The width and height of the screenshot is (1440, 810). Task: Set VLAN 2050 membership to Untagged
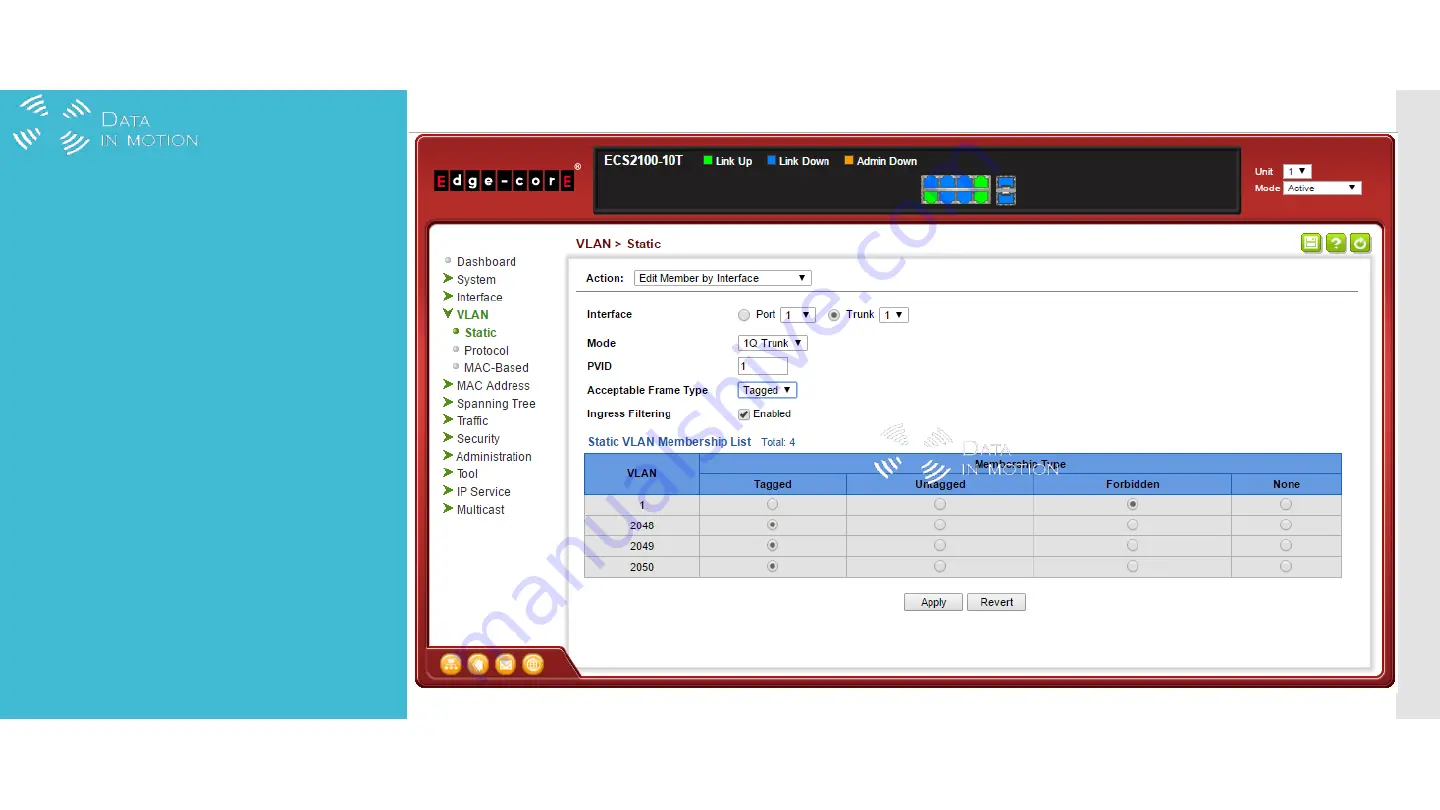(x=940, y=566)
